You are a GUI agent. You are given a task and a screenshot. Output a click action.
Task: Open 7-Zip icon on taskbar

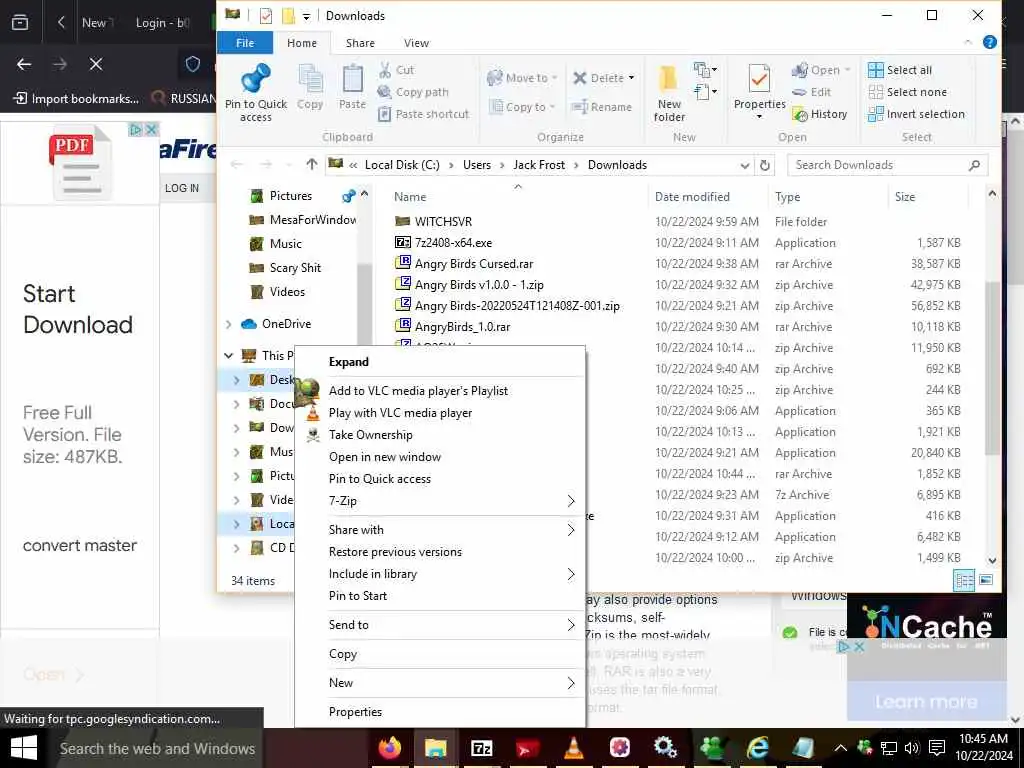[x=481, y=748]
